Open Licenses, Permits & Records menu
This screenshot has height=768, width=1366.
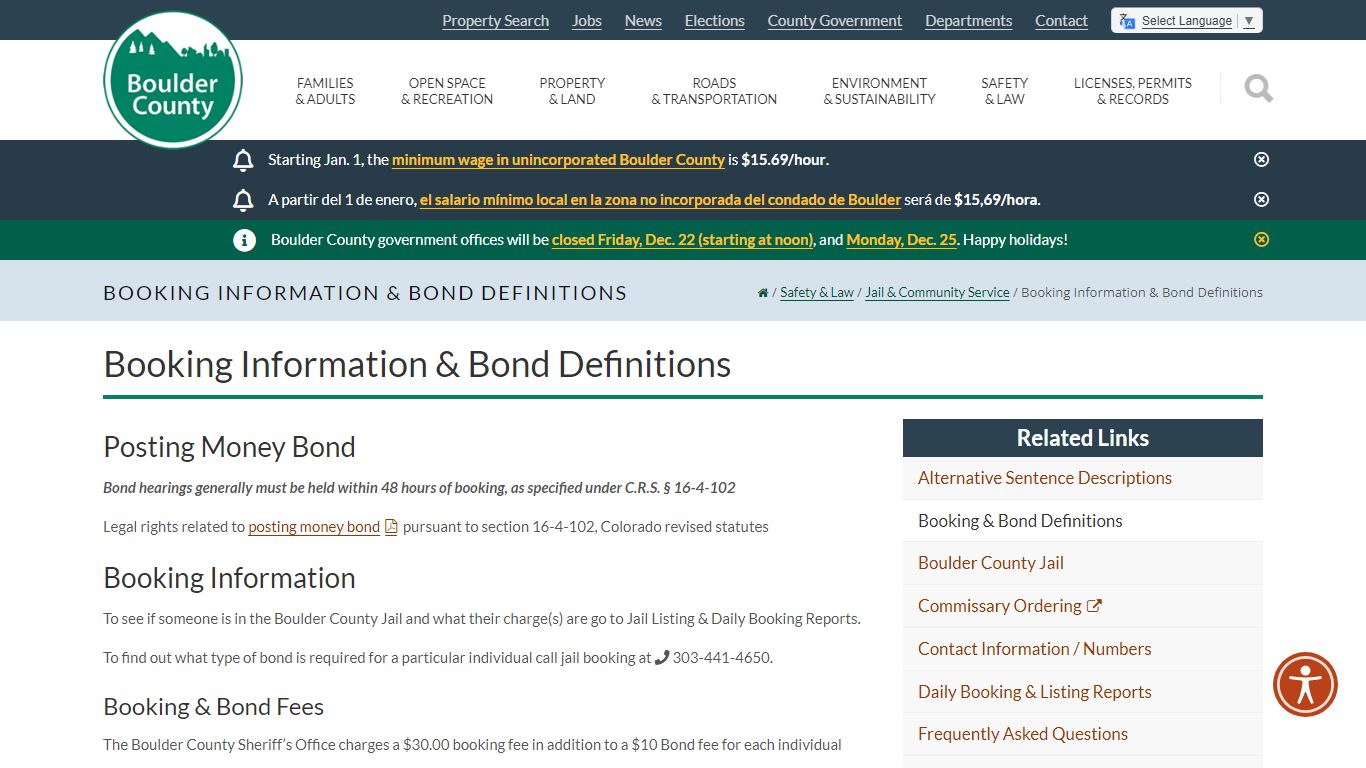(x=1133, y=91)
